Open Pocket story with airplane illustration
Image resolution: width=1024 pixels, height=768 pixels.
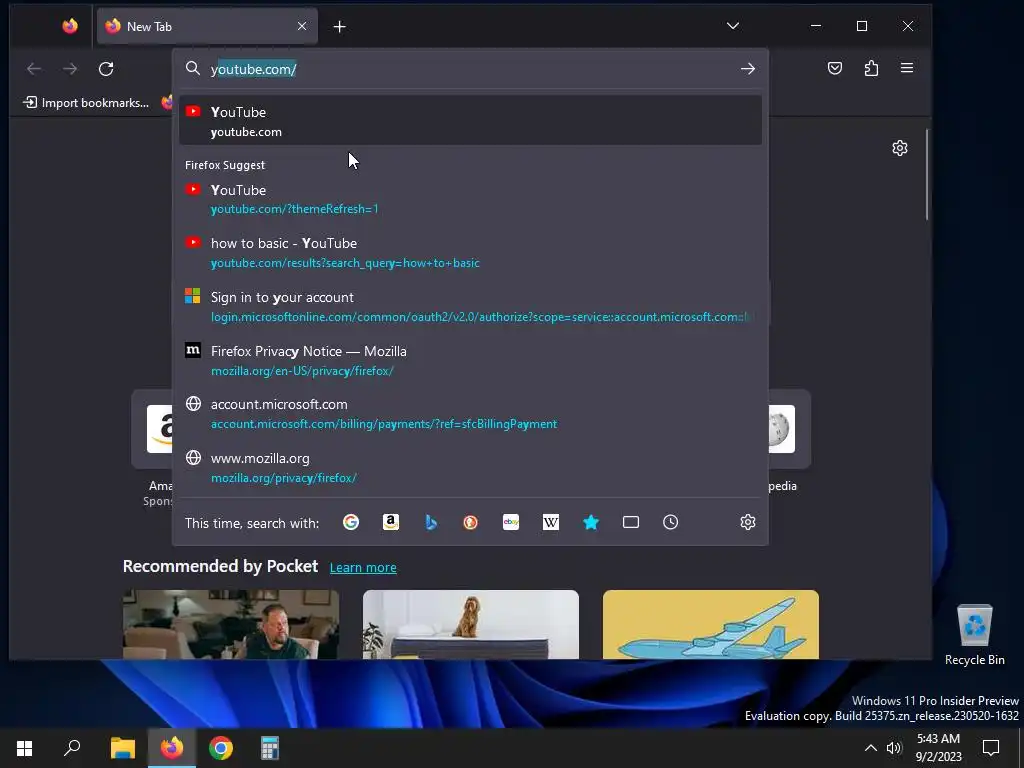point(711,624)
